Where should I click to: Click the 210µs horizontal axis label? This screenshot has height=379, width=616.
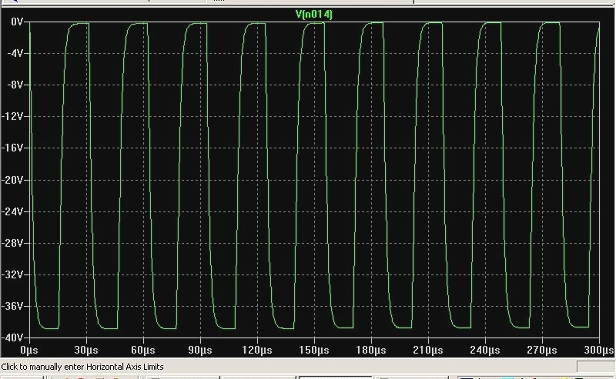[x=428, y=350]
